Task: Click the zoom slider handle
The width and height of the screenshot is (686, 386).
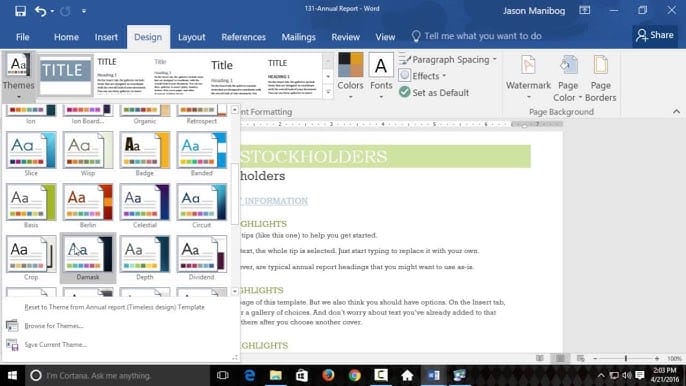Action: 626,358
